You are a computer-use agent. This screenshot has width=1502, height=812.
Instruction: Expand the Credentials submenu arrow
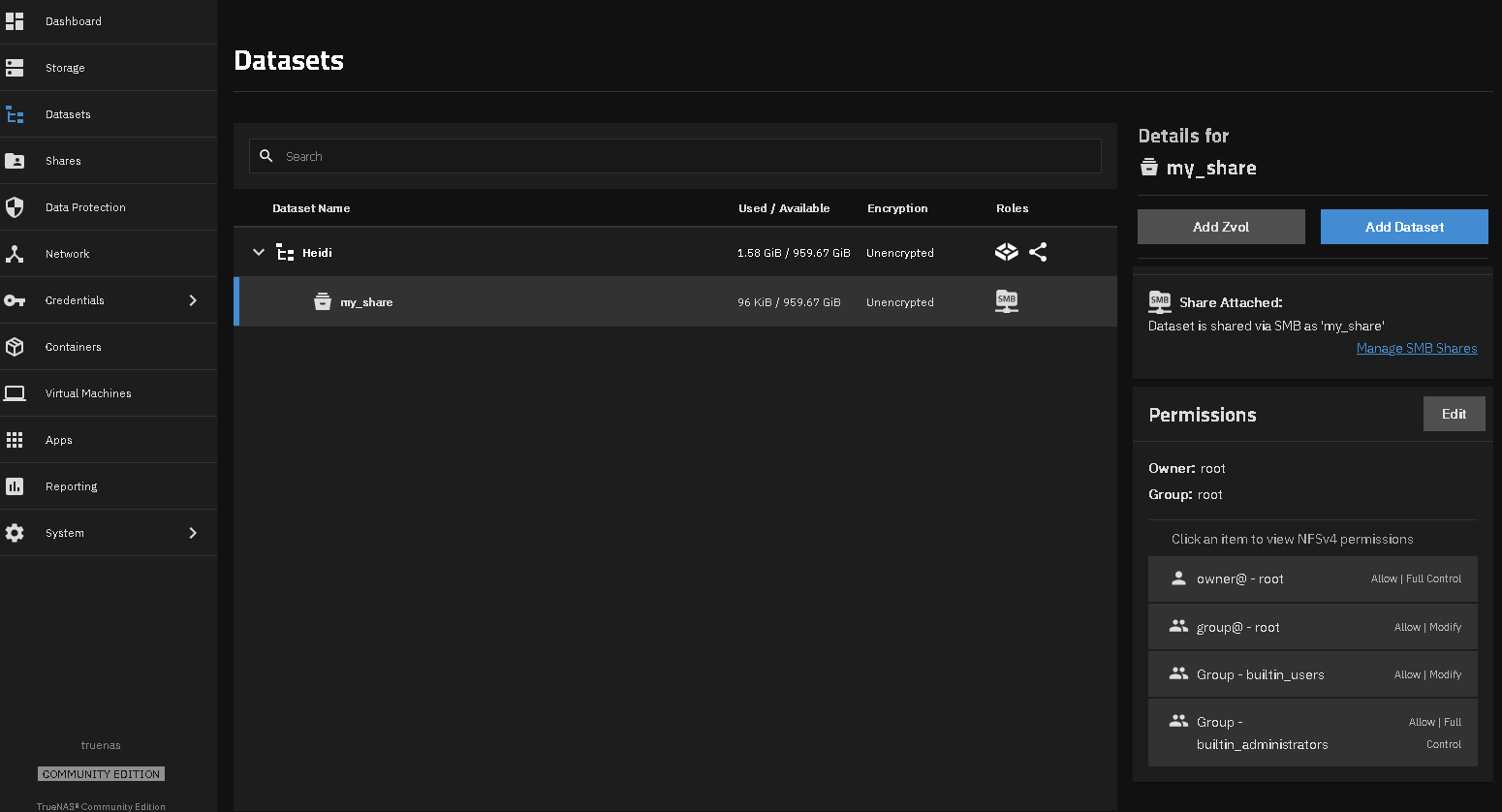pos(193,300)
